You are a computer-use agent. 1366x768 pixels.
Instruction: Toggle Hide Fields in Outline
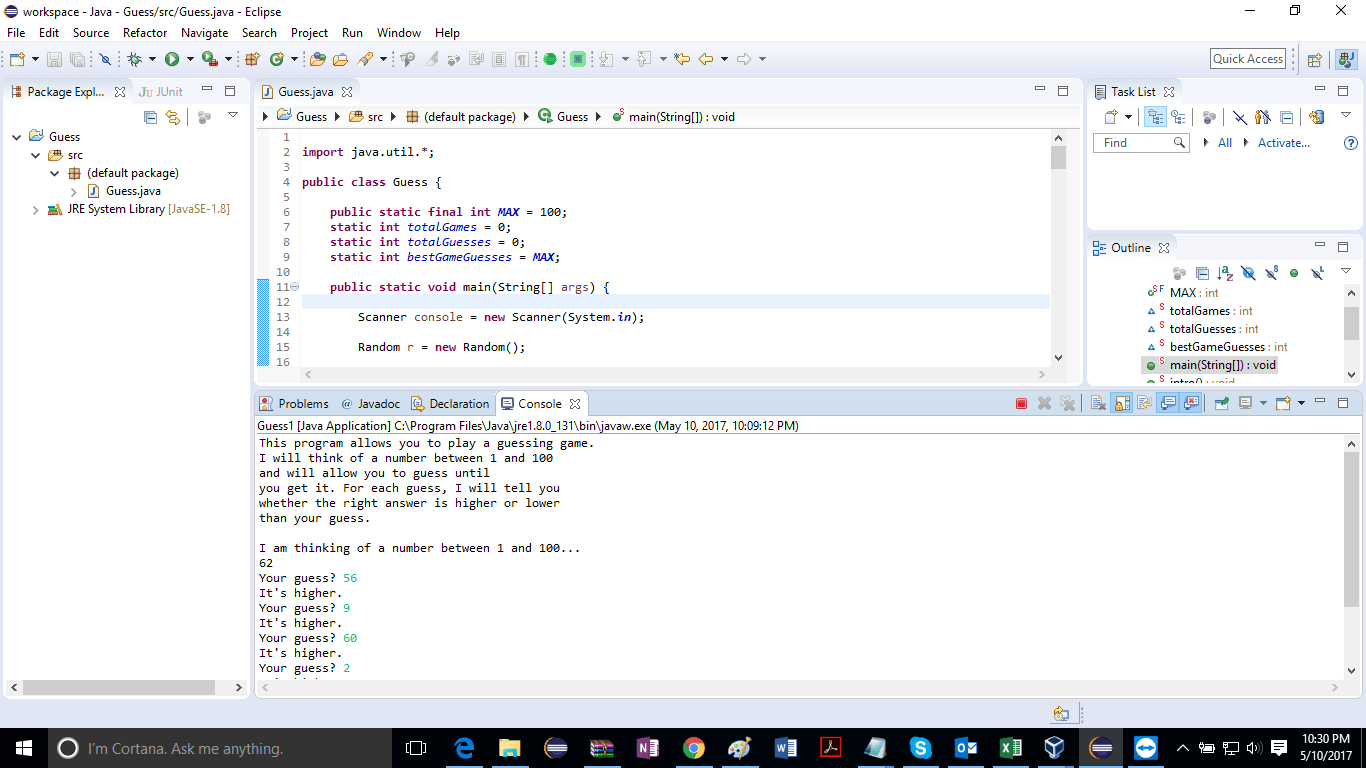(1248, 273)
